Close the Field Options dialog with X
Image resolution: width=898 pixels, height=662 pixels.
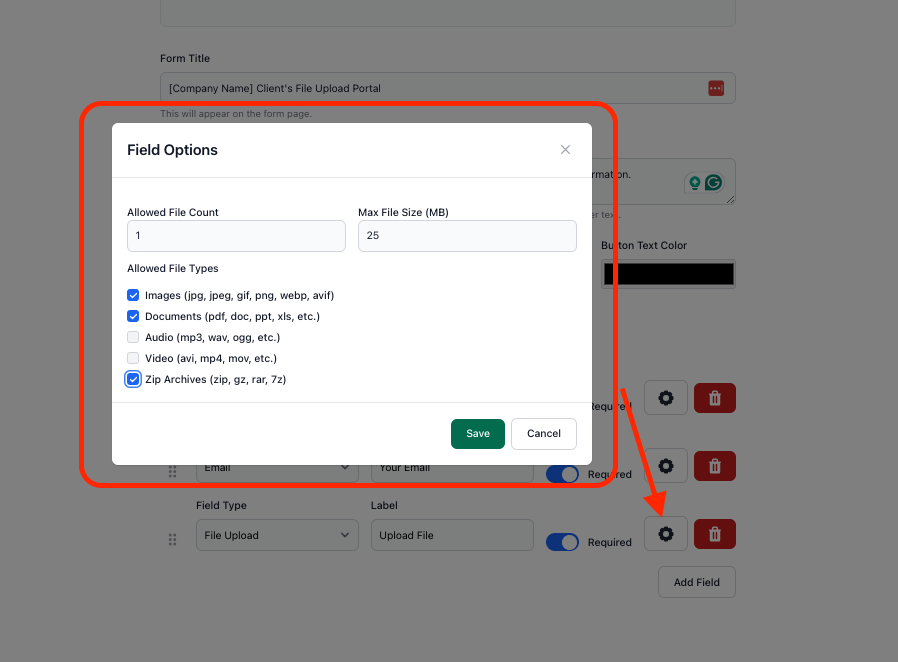(x=565, y=150)
